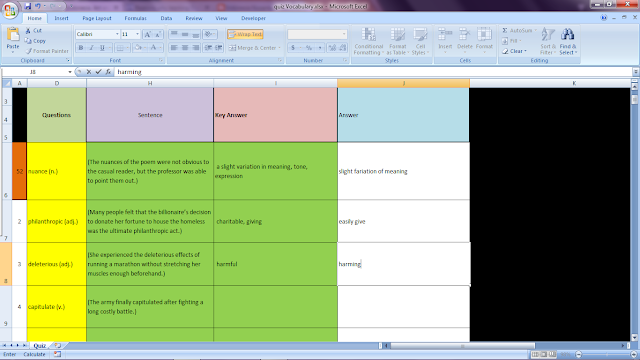
Task: Toggle the Wrap Text option
Action: coord(245,34)
